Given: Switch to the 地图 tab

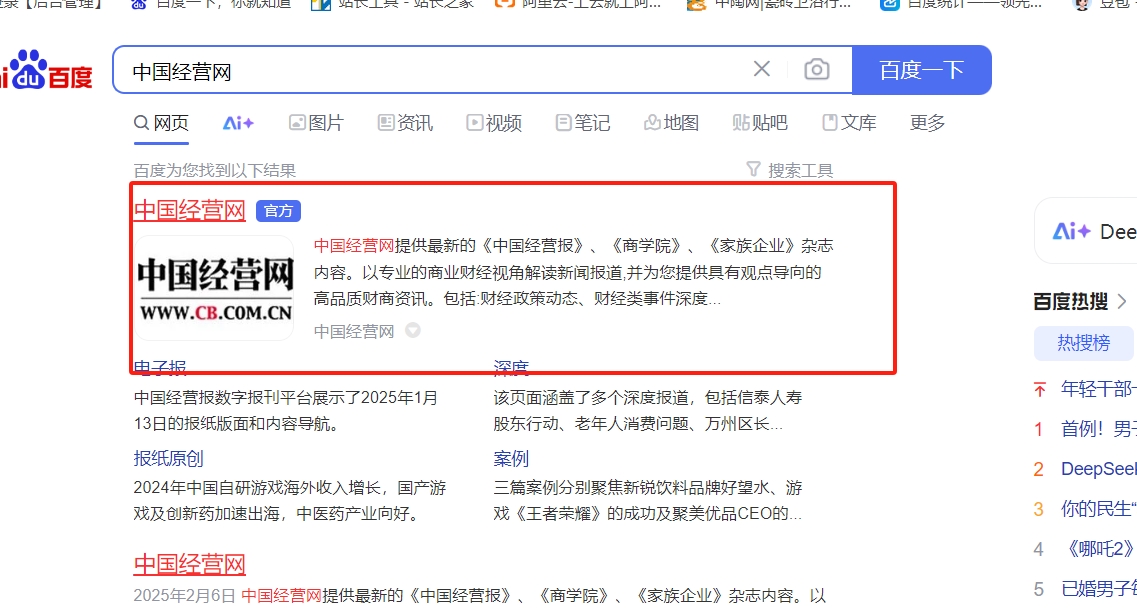Looking at the screenshot, I should pyautogui.click(x=671, y=123).
